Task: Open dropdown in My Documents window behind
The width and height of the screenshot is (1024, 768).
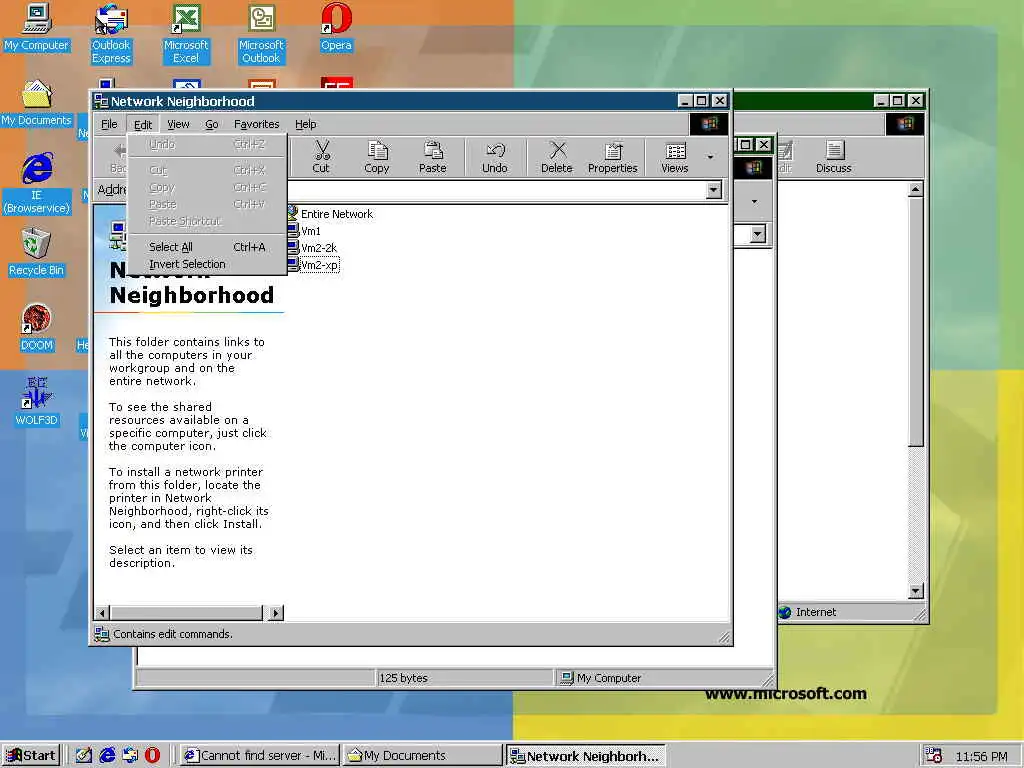Action: tap(758, 234)
